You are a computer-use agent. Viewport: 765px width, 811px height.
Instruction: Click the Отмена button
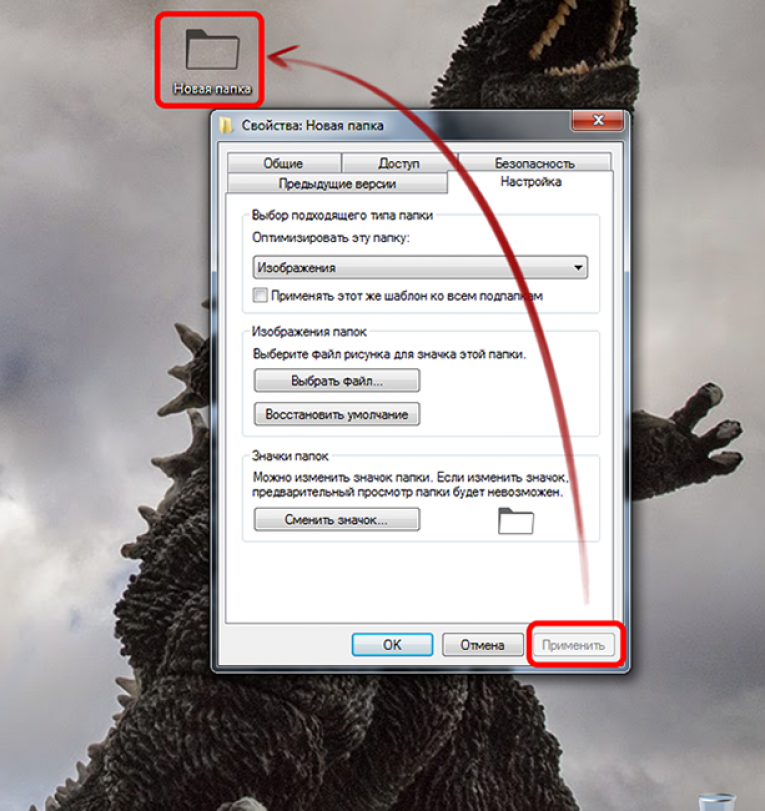[483, 644]
